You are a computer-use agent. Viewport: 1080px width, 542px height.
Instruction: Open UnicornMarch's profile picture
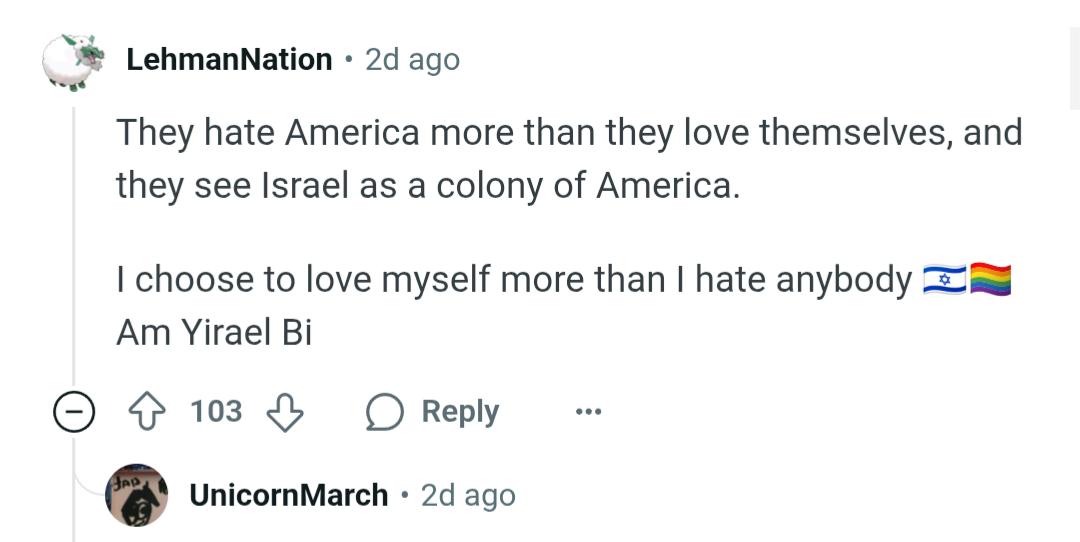136,495
